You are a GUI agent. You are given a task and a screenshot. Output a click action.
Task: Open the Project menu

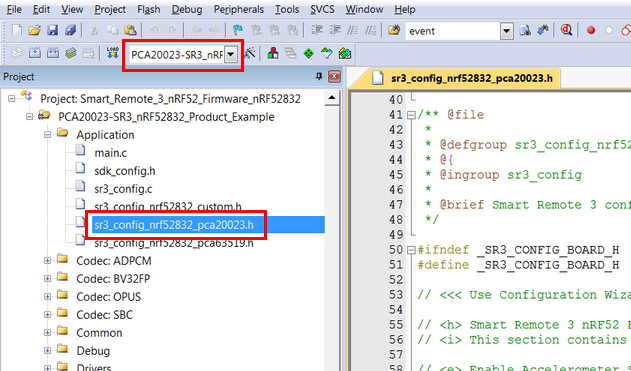[110, 9]
